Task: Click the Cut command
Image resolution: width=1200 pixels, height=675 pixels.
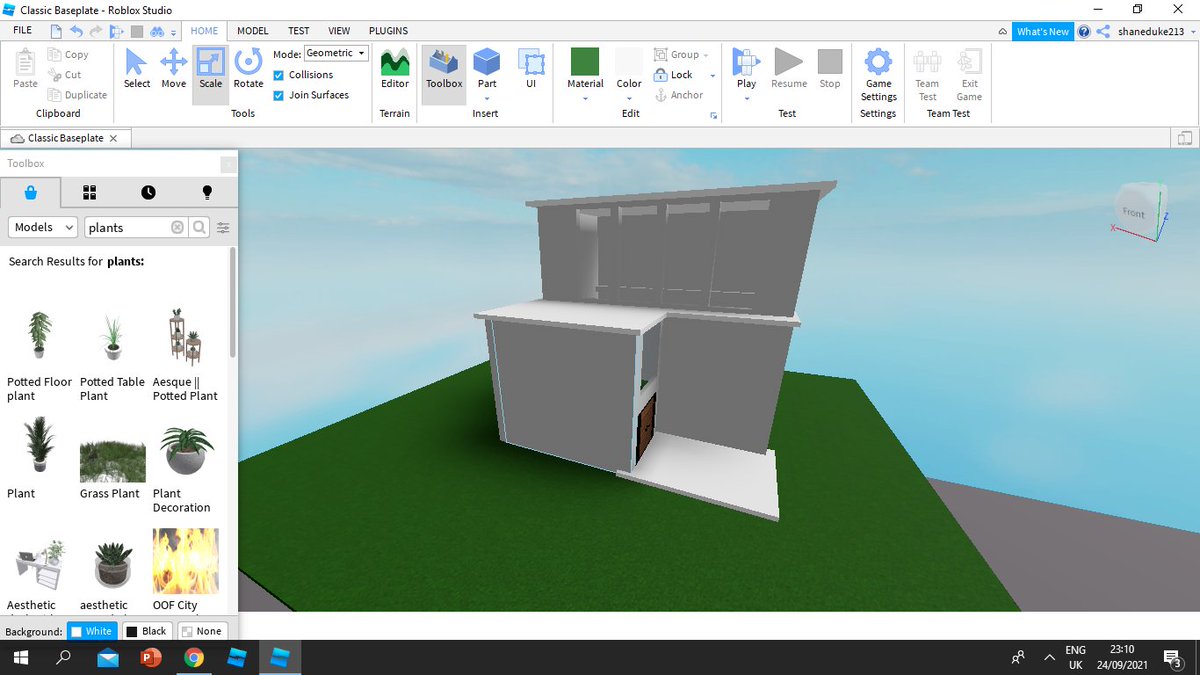Action: tap(66, 75)
